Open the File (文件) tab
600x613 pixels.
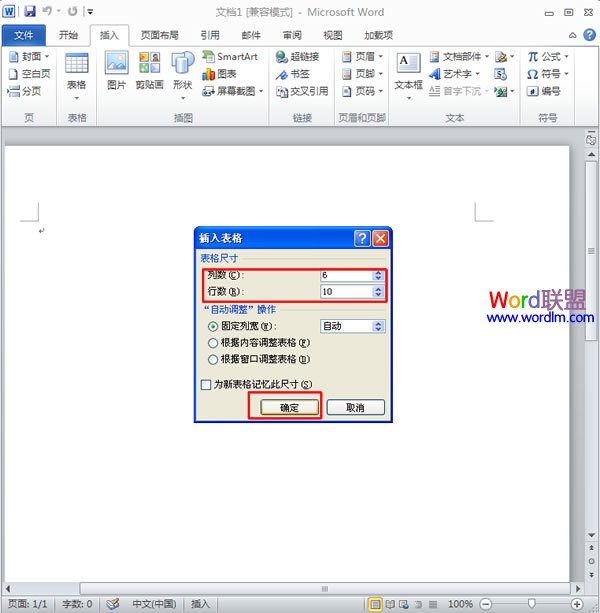click(24, 36)
